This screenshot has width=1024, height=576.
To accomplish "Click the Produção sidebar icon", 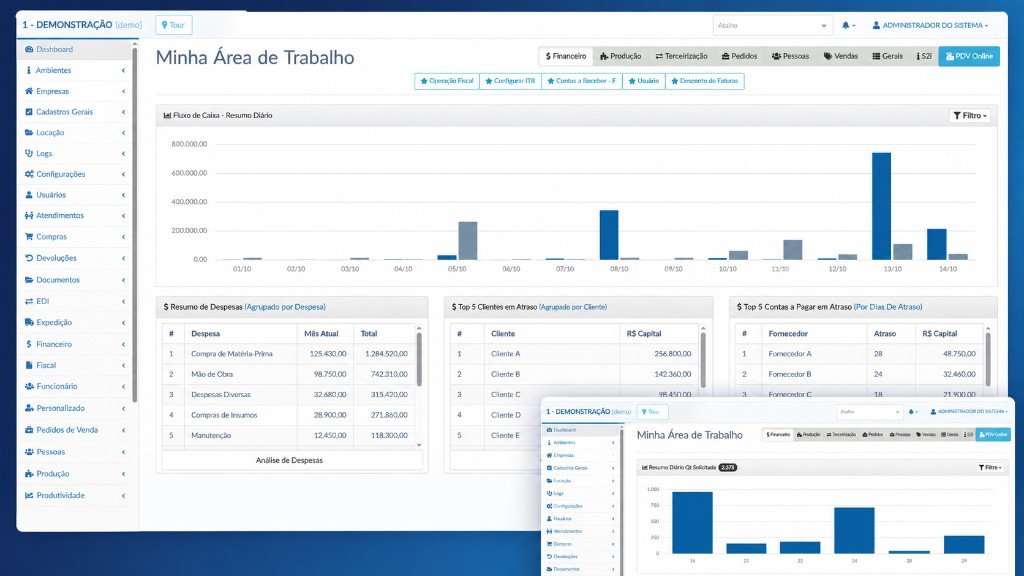I will tap(29, 473).
